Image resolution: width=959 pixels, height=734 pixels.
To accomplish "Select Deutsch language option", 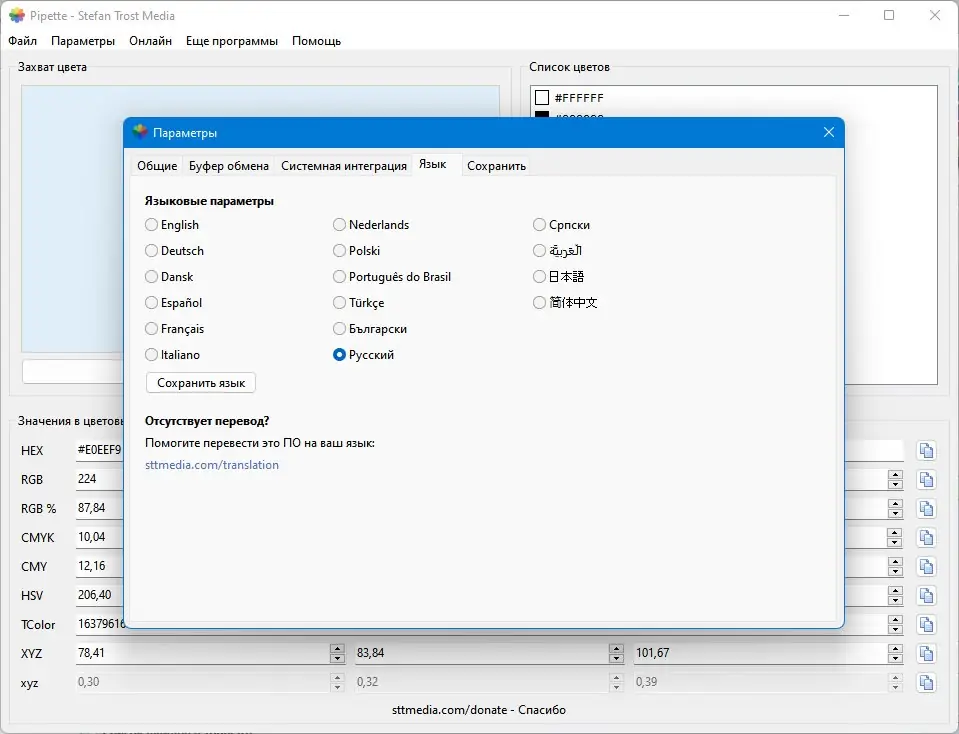I will [151, 251].
